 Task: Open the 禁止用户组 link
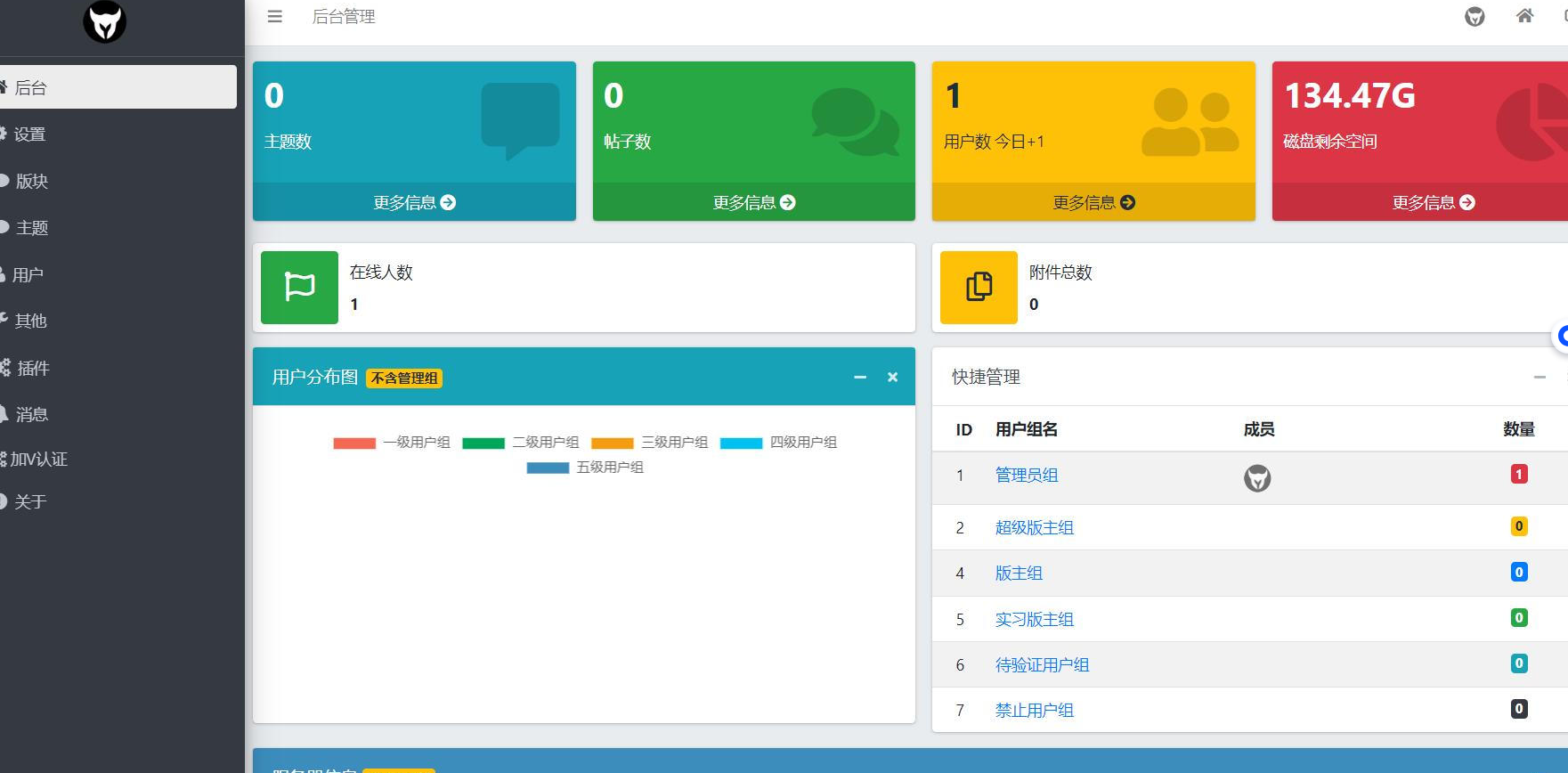coord(1035,710)
